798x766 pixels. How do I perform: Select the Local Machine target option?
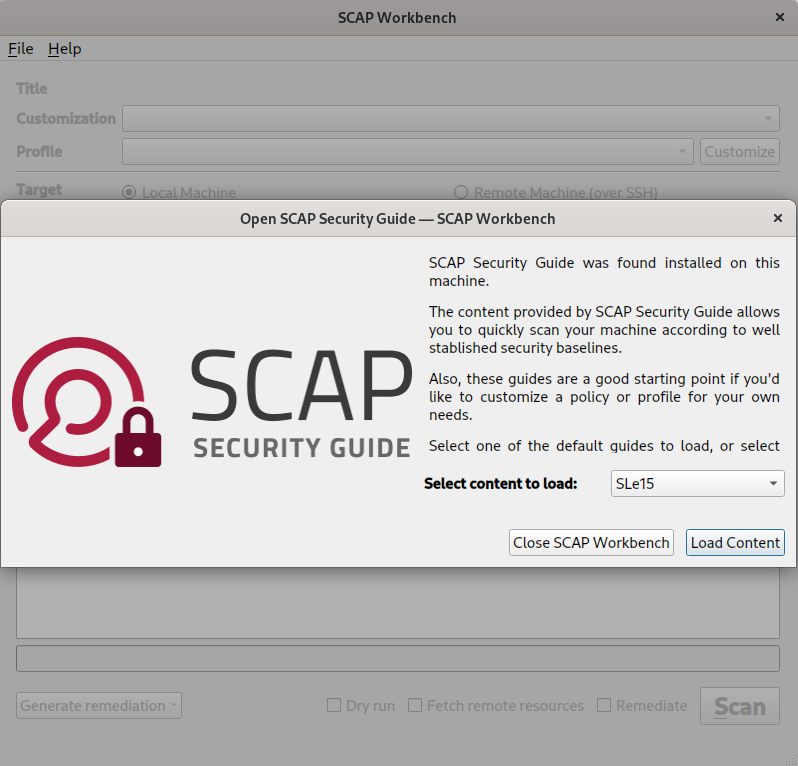coord(129,193)
